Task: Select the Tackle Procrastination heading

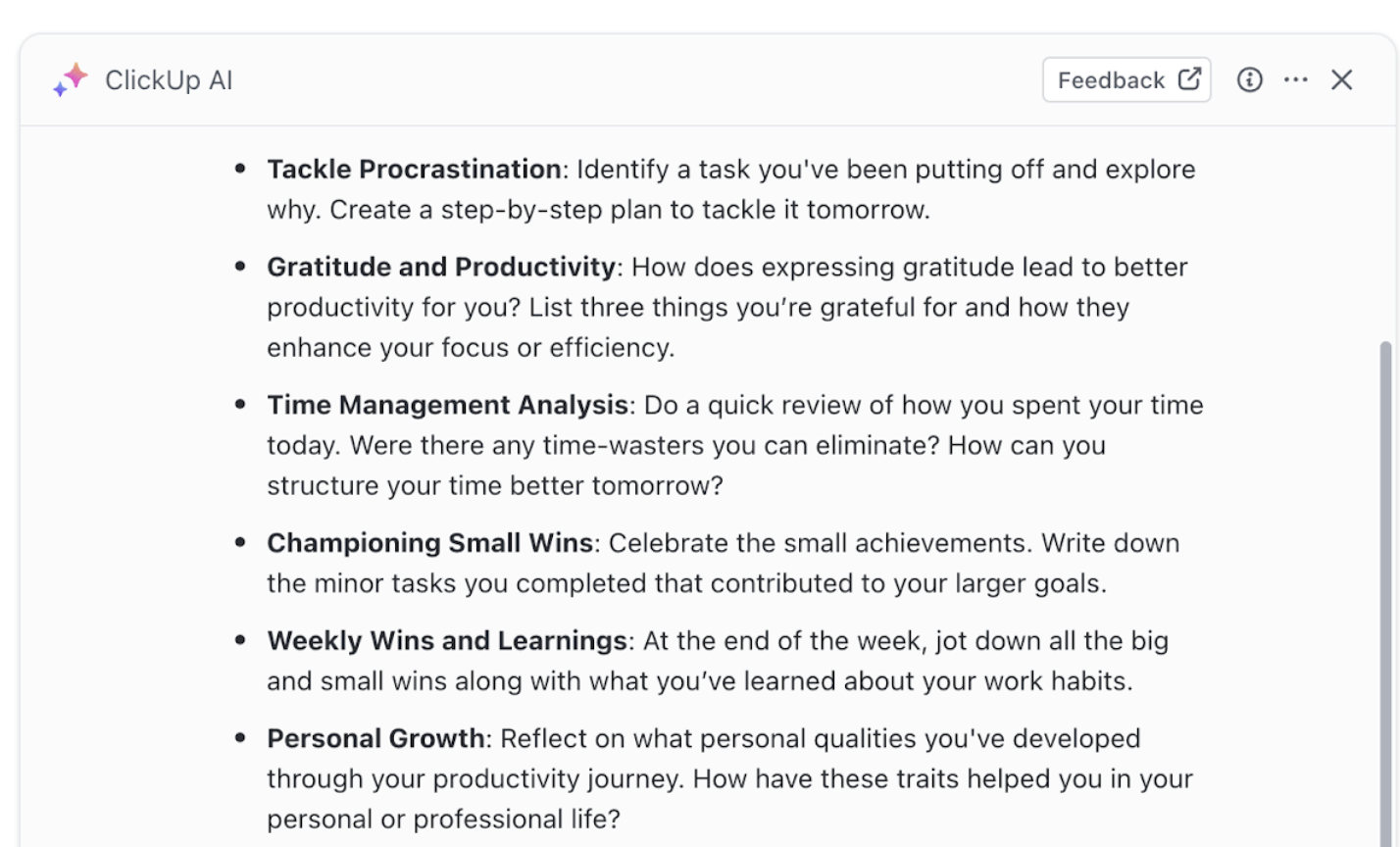Action: coord(414,169)
